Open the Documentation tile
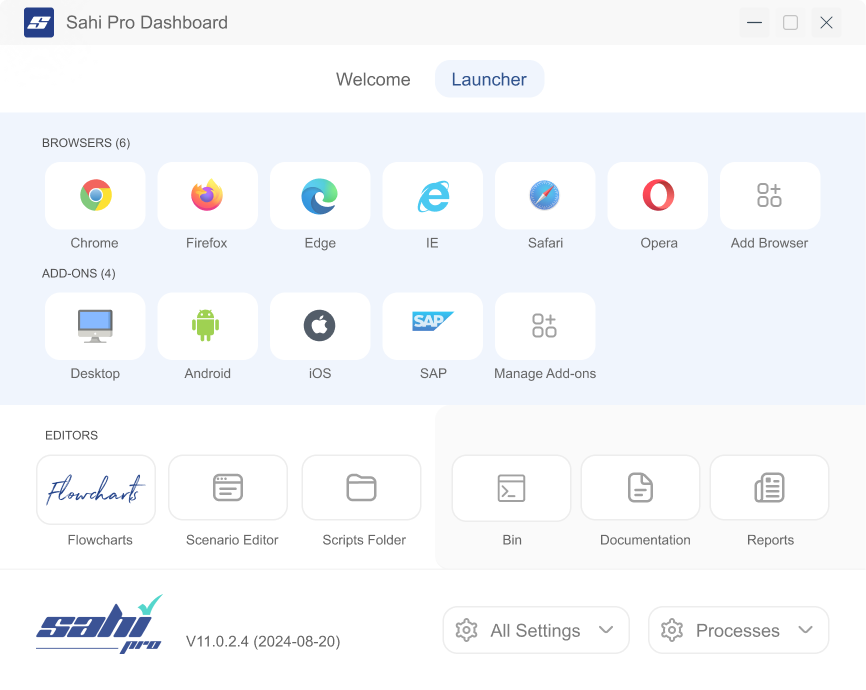Viewport: 866px width, 690px height. point(641,488)
